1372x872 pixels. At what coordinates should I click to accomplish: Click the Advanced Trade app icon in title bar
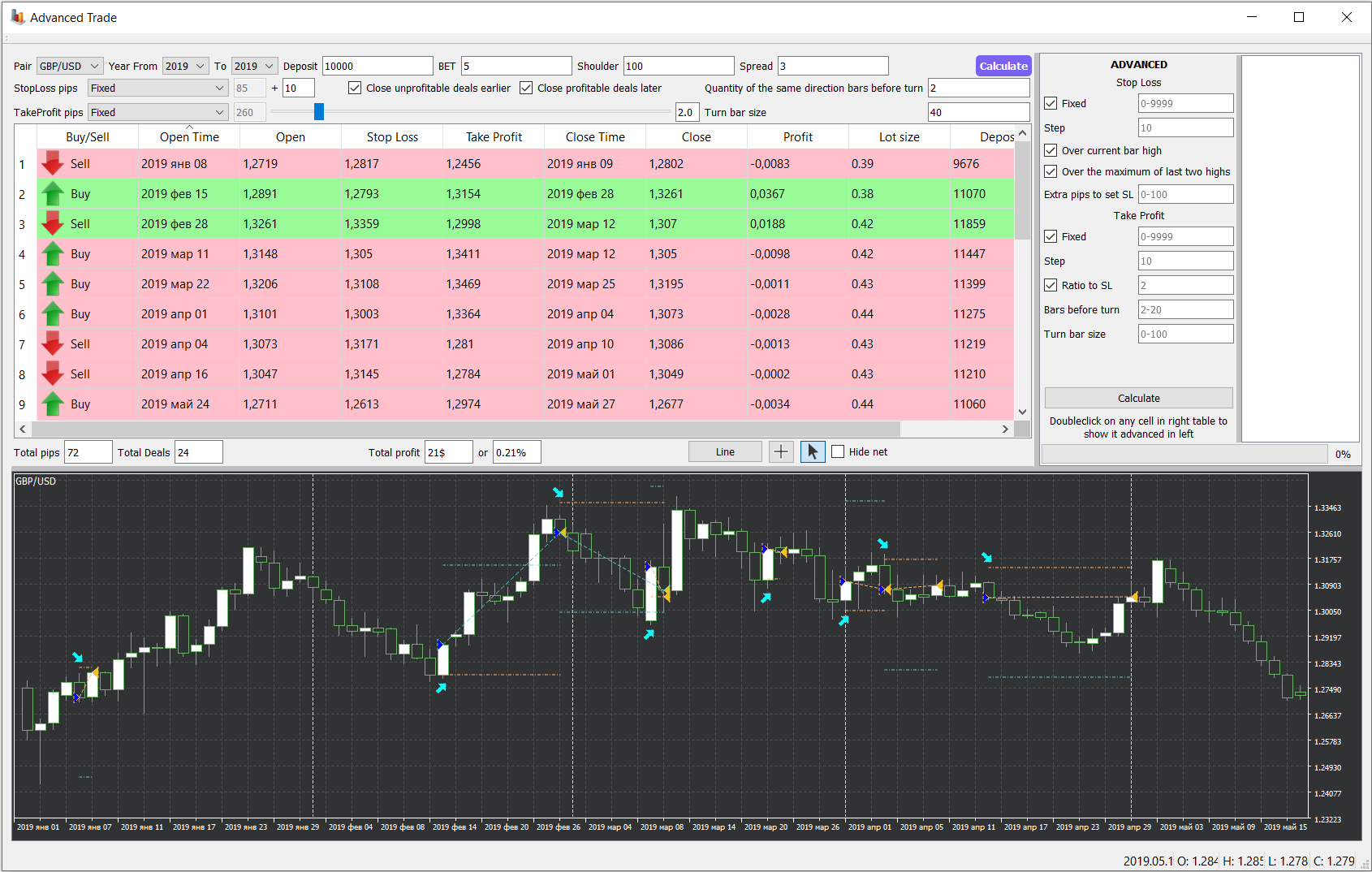pos(17,17)
